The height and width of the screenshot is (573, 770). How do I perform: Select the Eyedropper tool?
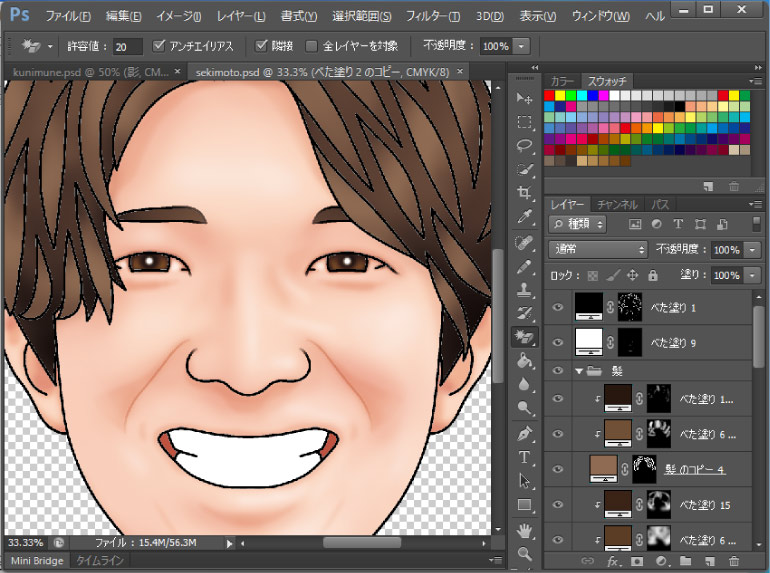pos(524,217)
